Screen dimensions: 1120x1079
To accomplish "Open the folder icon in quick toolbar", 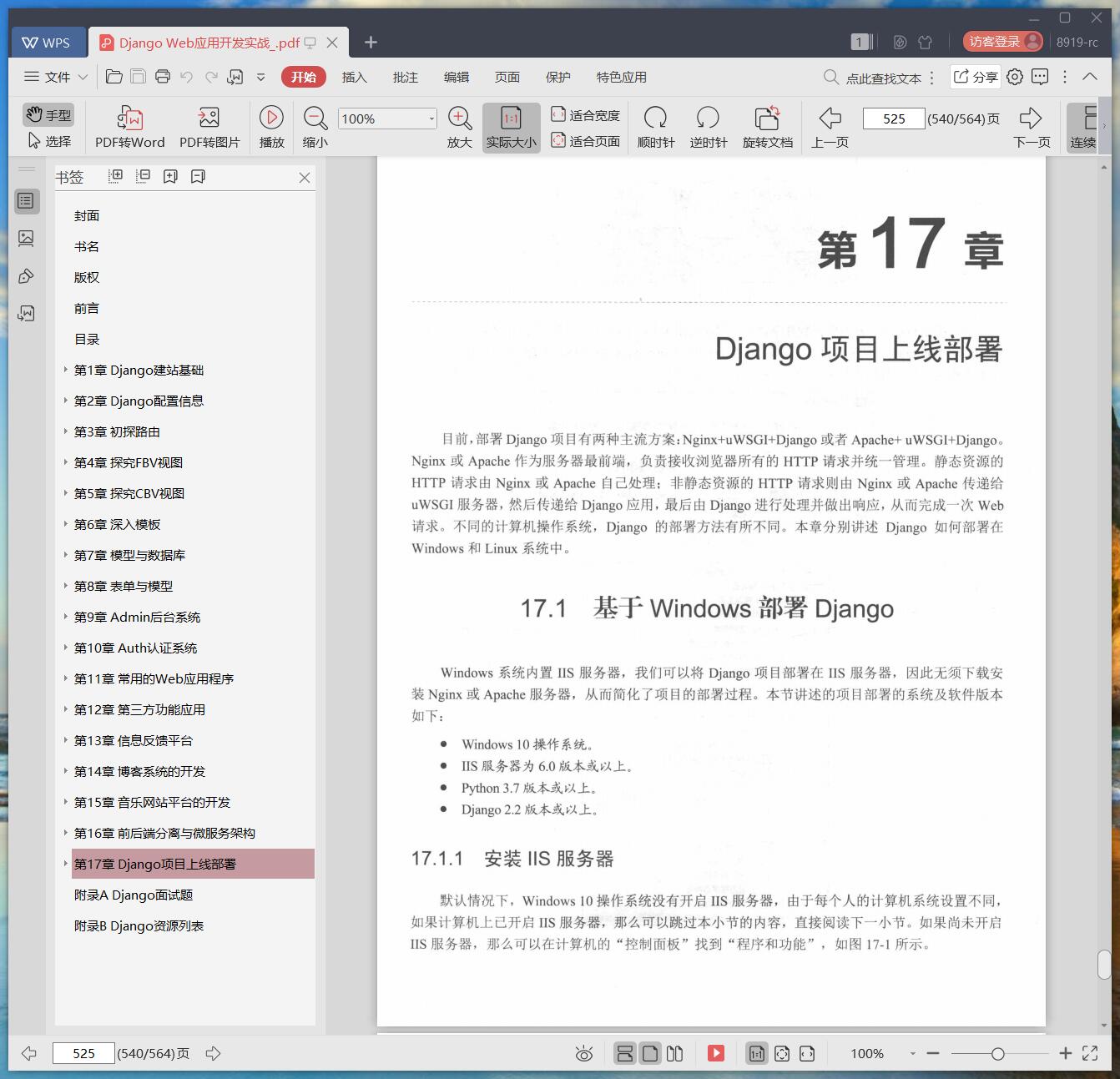I will point(114,77).
